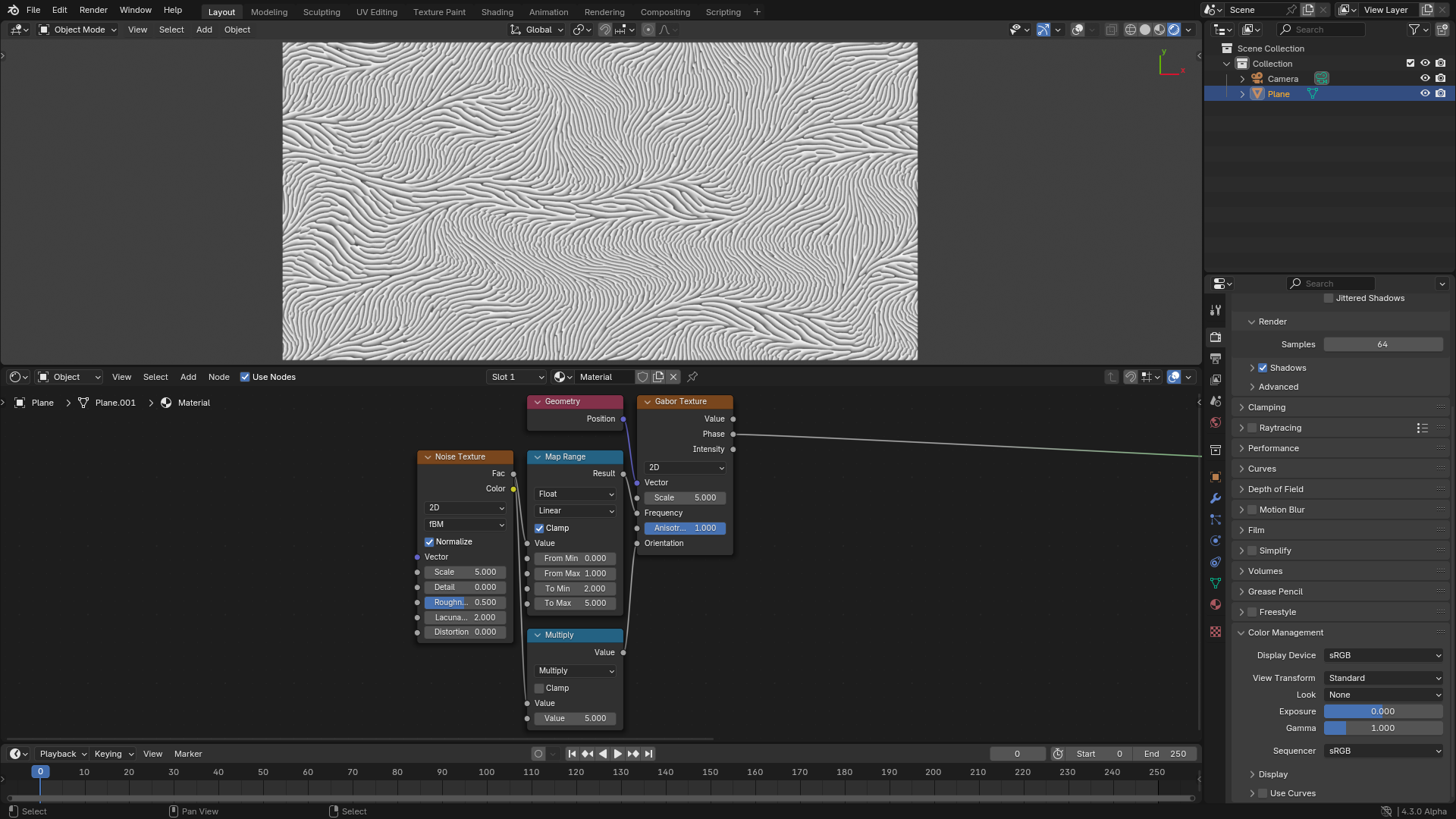
Task: Toggle visibility eye icon for Plane object
Action: [x=1425, y=93]
